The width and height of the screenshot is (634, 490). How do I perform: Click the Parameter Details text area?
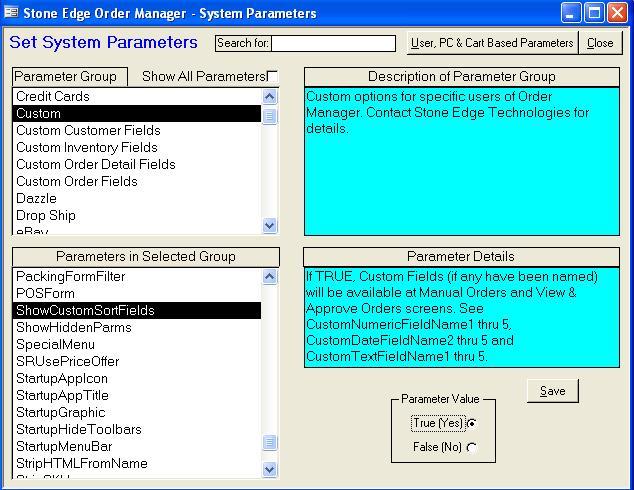462,317
